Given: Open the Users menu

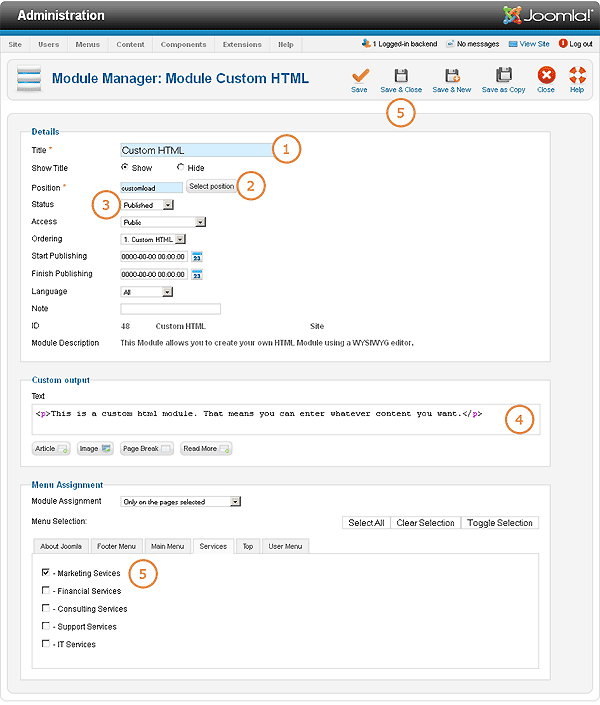Looking at the screenshot, I should pyautogui.click(x=49, y=45).
